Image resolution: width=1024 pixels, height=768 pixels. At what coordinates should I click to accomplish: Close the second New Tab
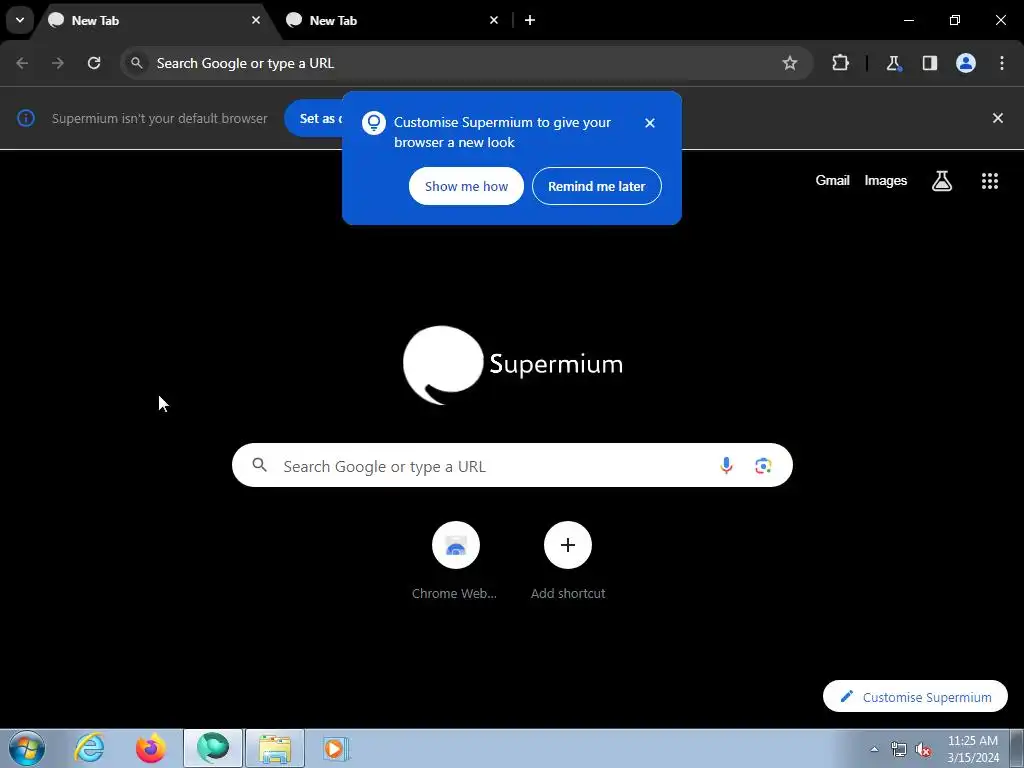pos(494,20)
